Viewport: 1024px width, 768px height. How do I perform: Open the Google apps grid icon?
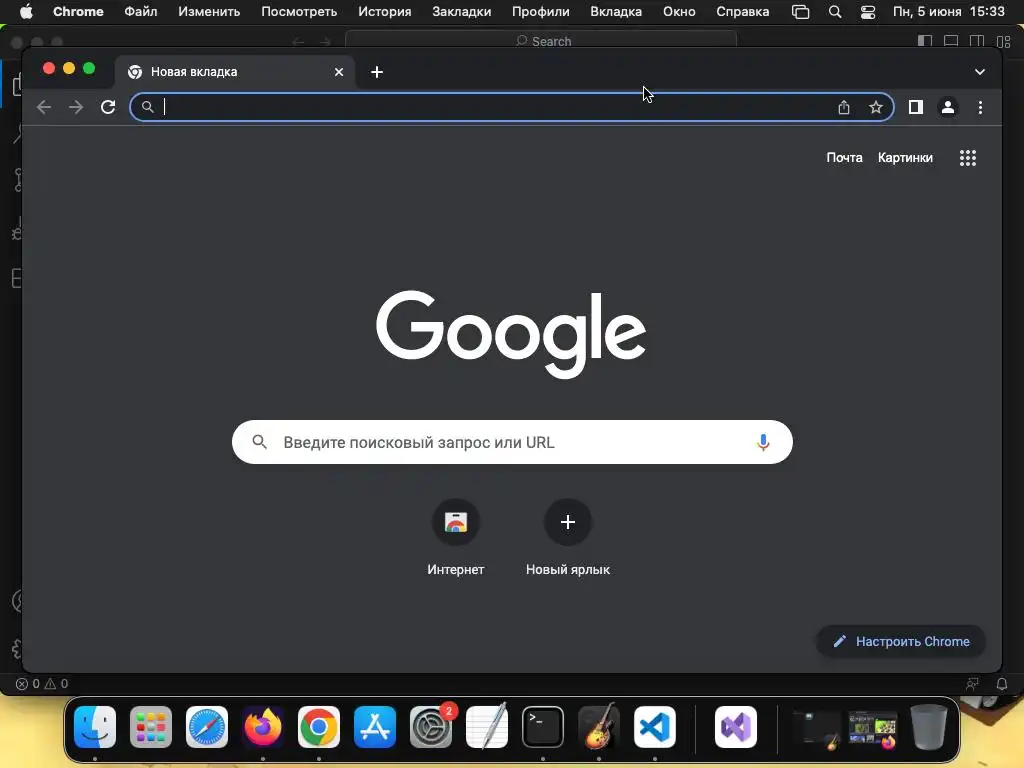coord(968,157)
